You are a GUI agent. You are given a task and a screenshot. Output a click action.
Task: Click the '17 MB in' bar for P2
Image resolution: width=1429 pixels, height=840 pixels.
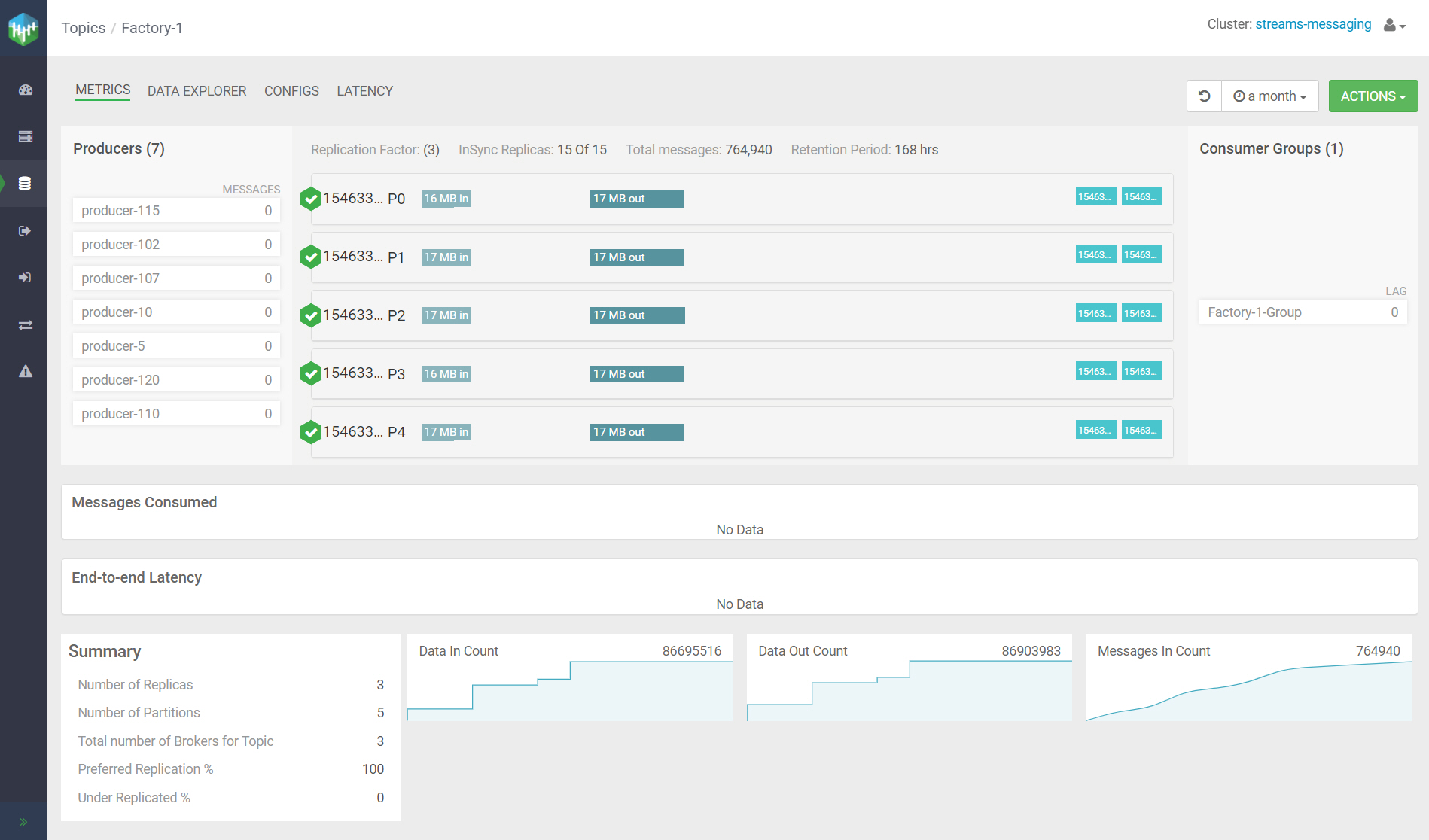click(x=446, y=315)
